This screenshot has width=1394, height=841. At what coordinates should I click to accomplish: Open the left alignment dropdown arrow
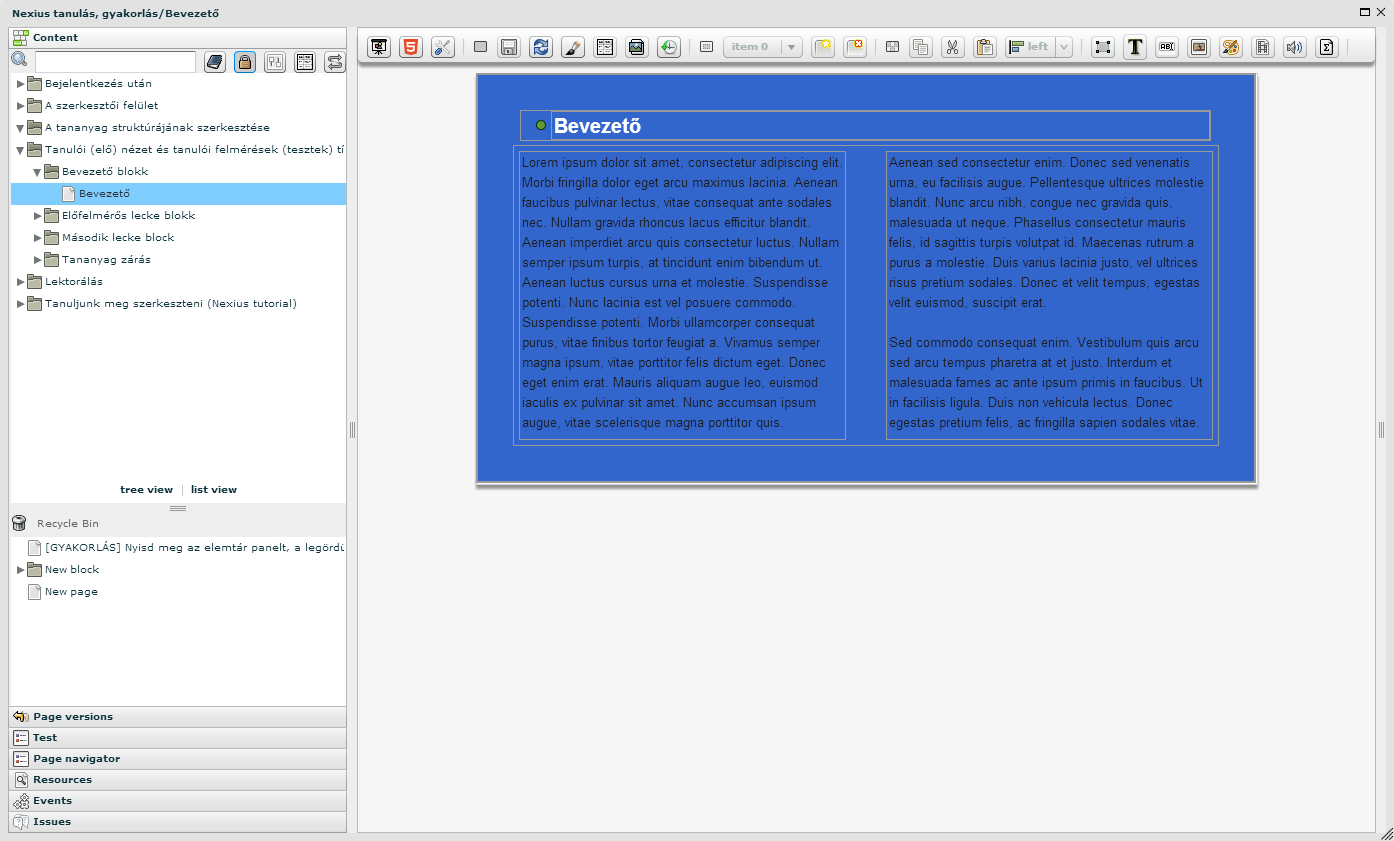click(1063, 47)
